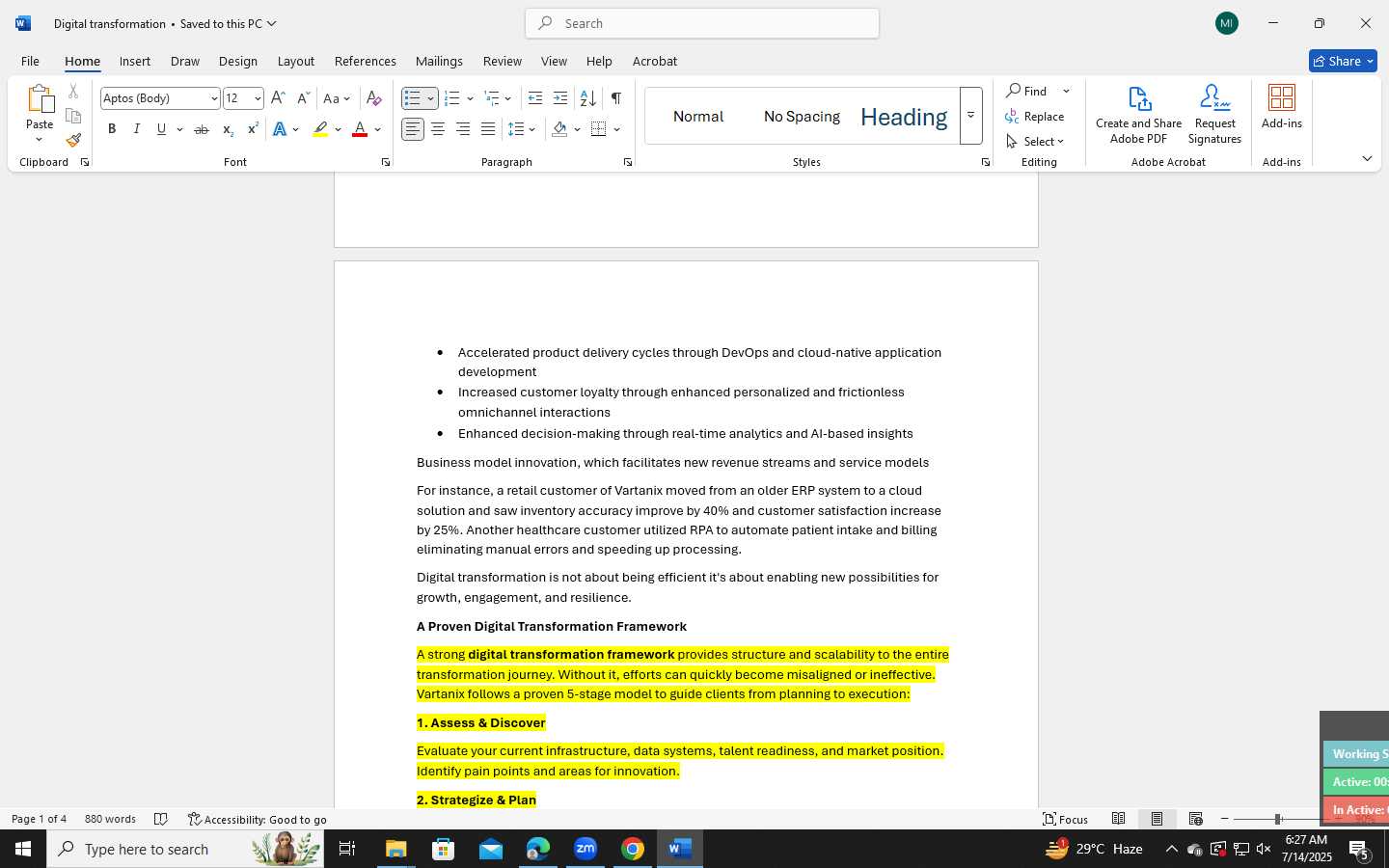The width and height of the screenshot is (1389, 868).
Task: Open Google Chrome from taskbar
Action: tap(633, 849)
